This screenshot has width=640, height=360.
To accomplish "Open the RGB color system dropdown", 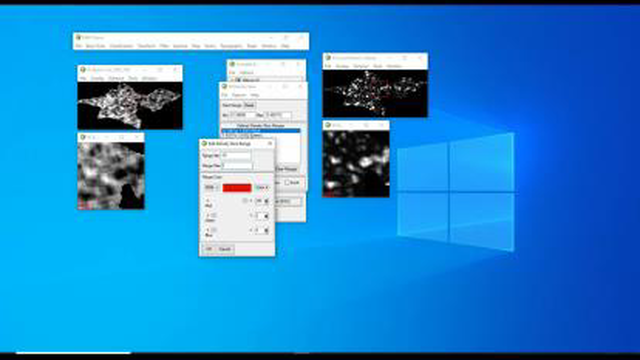I will 211,187.
